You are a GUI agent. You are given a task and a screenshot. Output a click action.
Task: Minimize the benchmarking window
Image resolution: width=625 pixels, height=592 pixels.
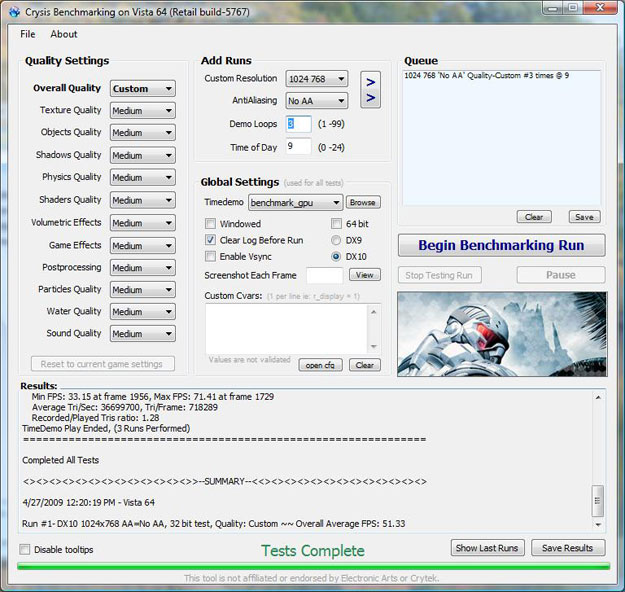pyautogui.click(x=553, y=8)
